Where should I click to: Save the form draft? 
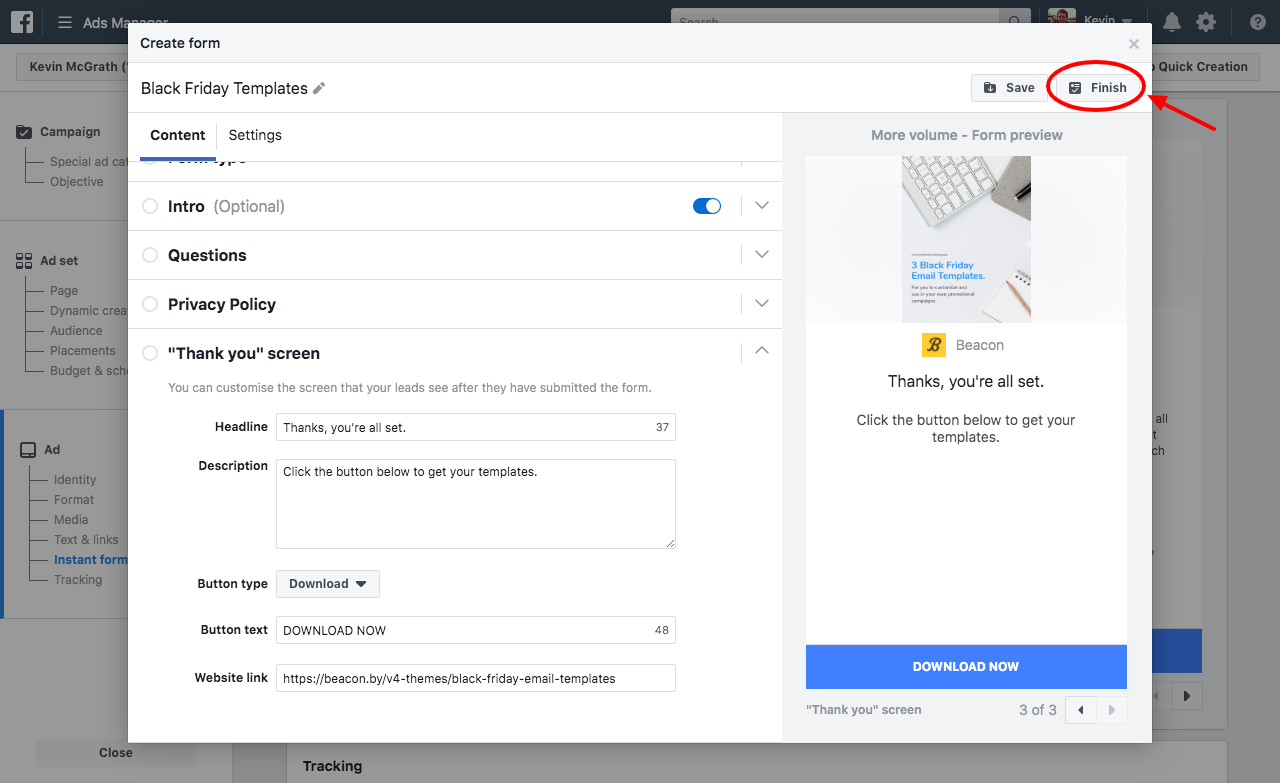(x=1009, y=88)
